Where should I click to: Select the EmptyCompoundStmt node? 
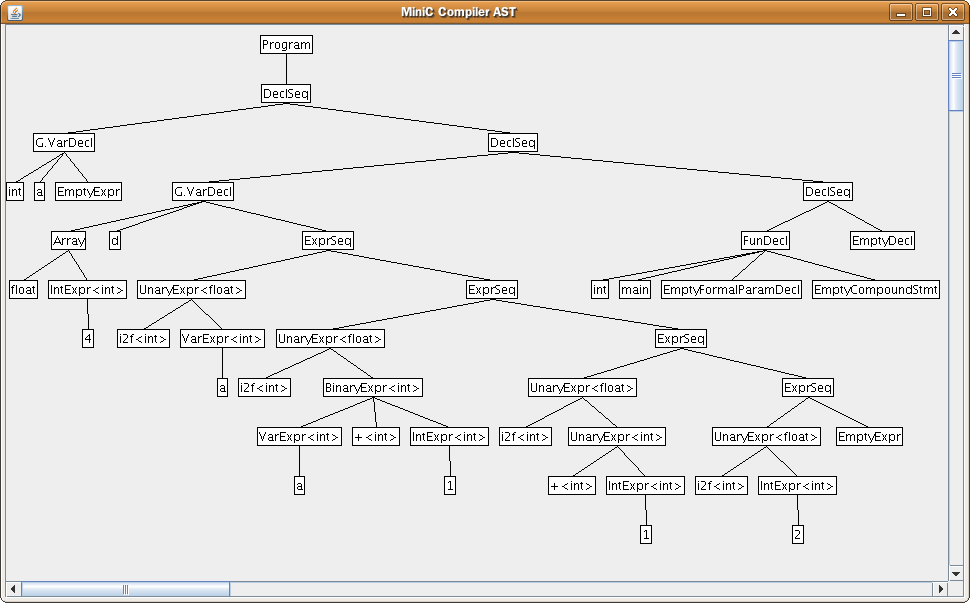(x=875, y=290)
